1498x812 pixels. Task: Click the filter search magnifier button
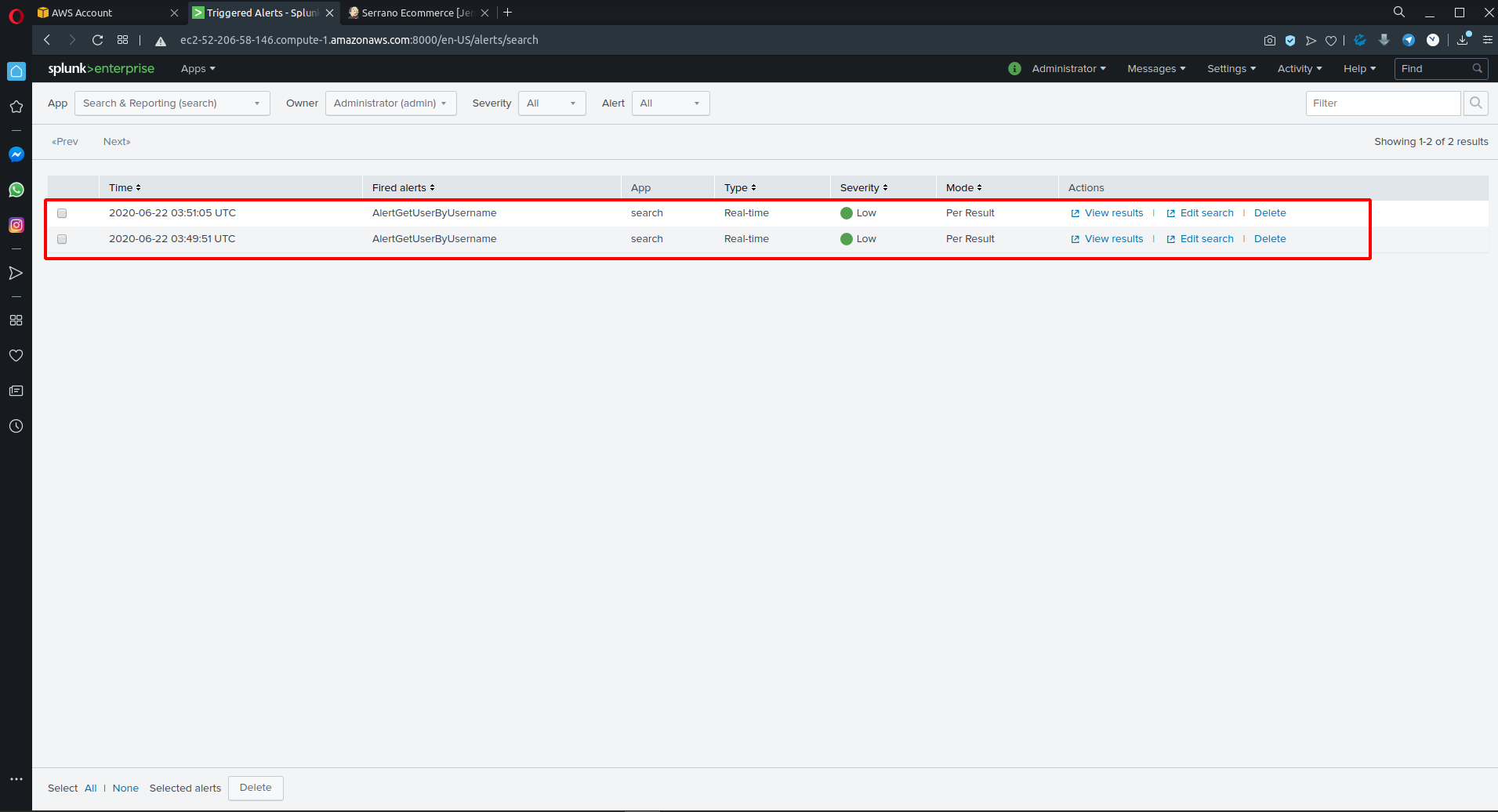pyautogui.click(x=1476, y=103)
